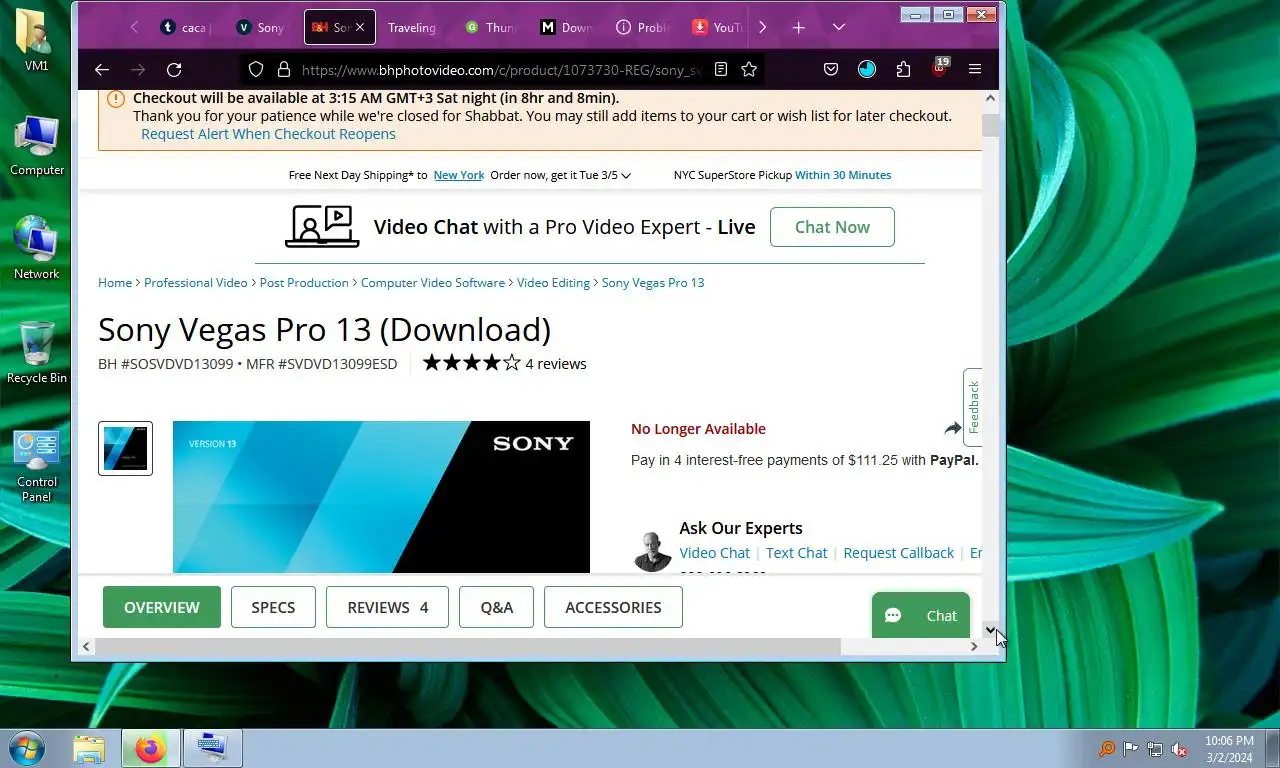Open the Save to Pocket icon
Viewport: 1280px width, 768px height.
point(831,69)
